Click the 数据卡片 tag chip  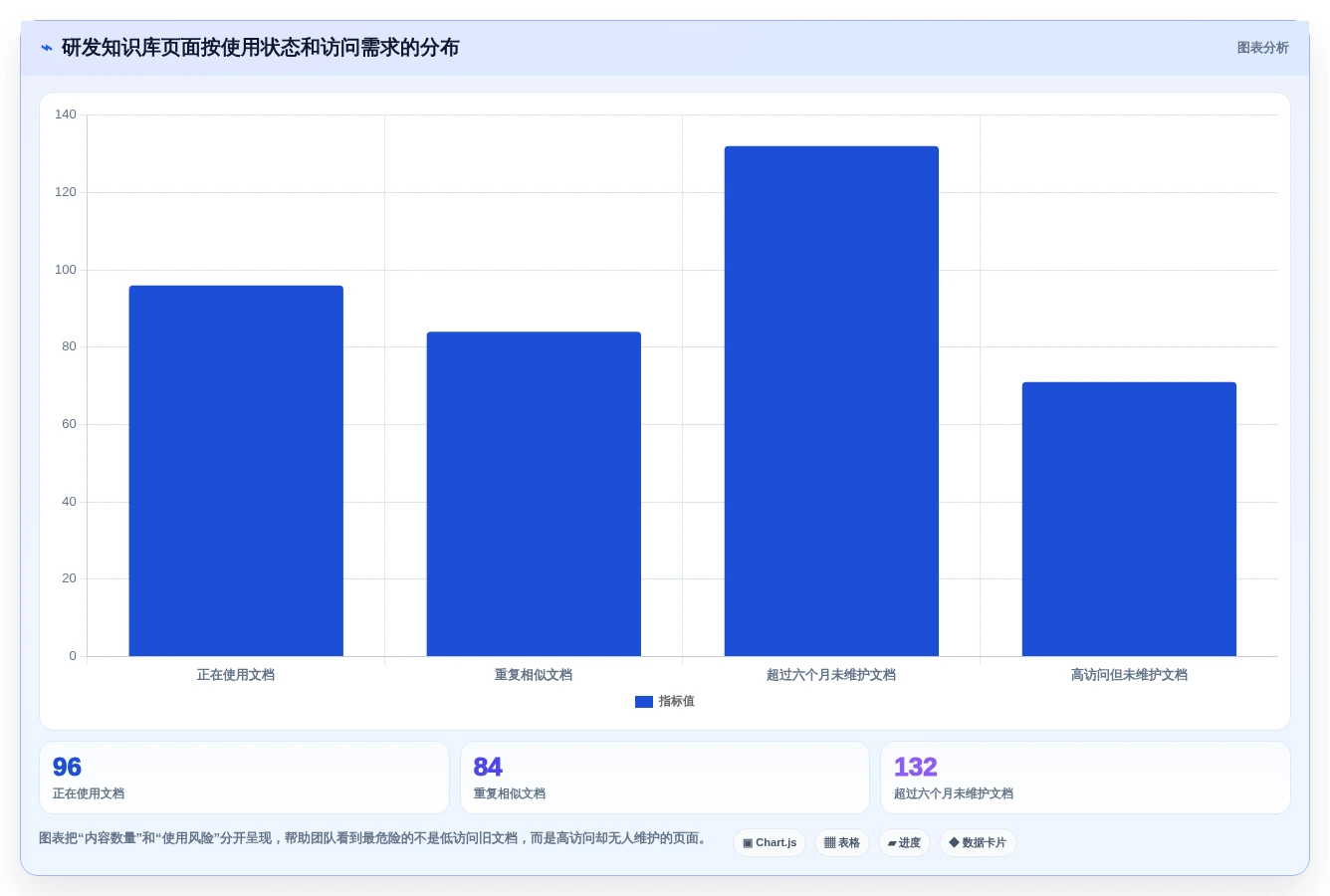[x=978, y=843]
